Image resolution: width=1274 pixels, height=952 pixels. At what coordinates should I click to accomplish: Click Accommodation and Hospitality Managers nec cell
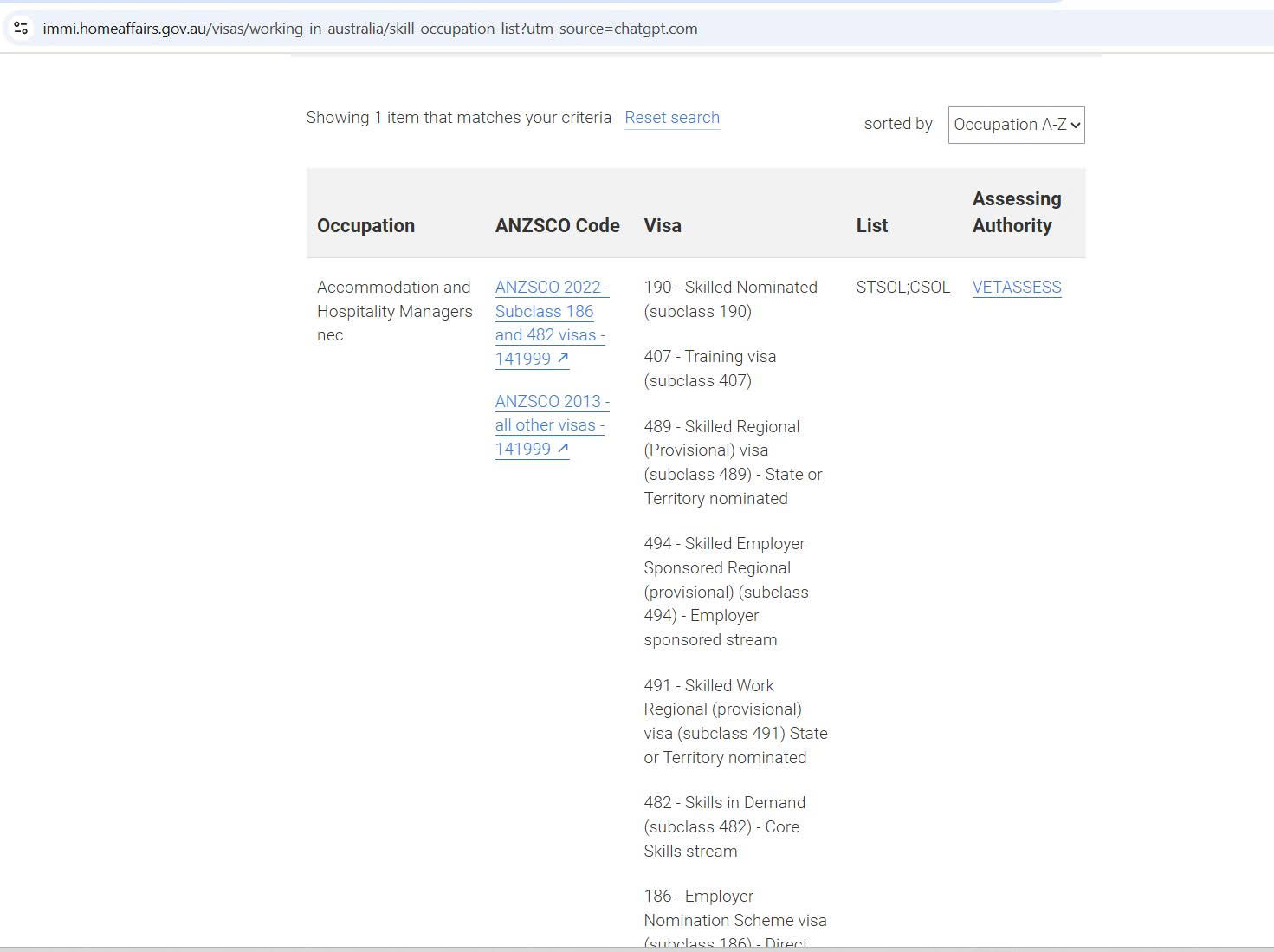(x=394, y=311)
